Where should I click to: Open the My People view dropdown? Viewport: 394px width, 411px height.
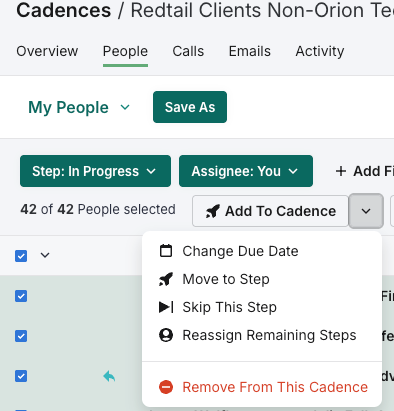click(79, 107)
